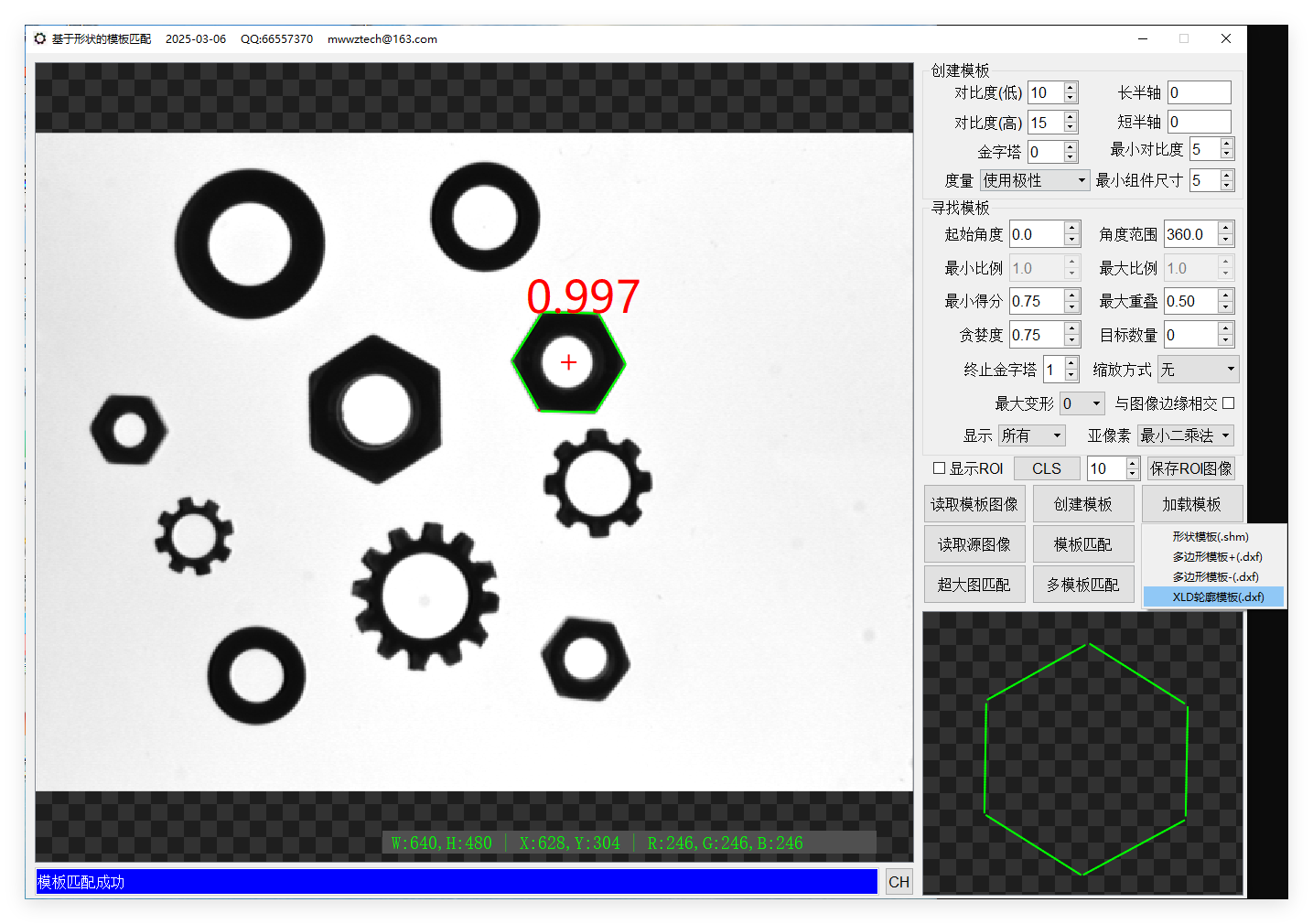Click the hexagon template preview thumbnail
1313x924 pixels.
click(x=1083, y=756)
